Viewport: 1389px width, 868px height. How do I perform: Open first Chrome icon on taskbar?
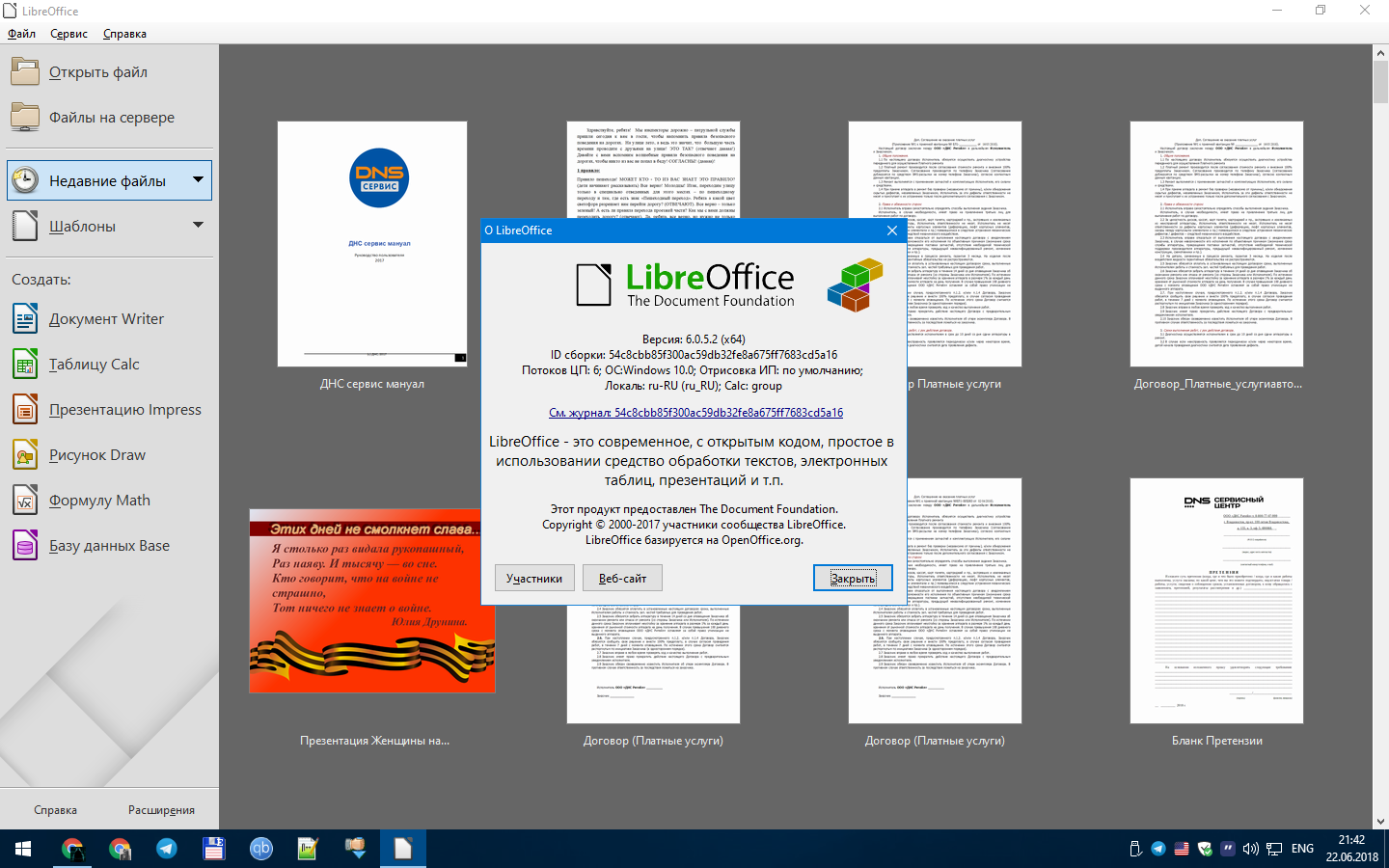click(72, 849)
